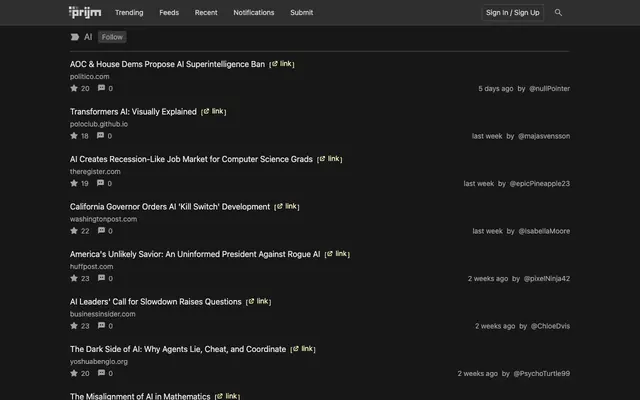This screenshot has height=400, width=640.
Task: View profile @PsychoTurtle99
Action: [x=542, y=373]
